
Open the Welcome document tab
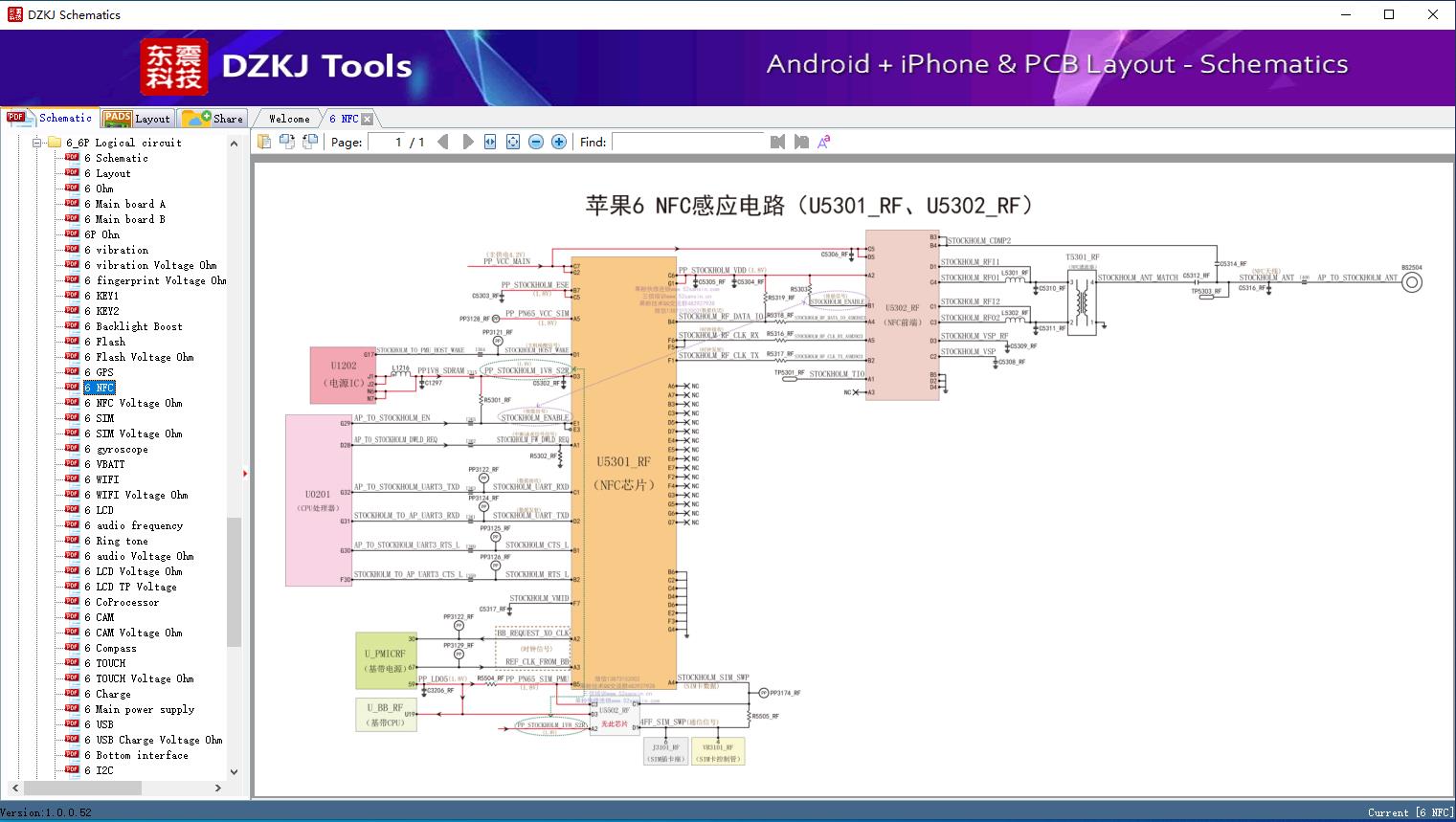pyautogui.click(x=288, y=119)
